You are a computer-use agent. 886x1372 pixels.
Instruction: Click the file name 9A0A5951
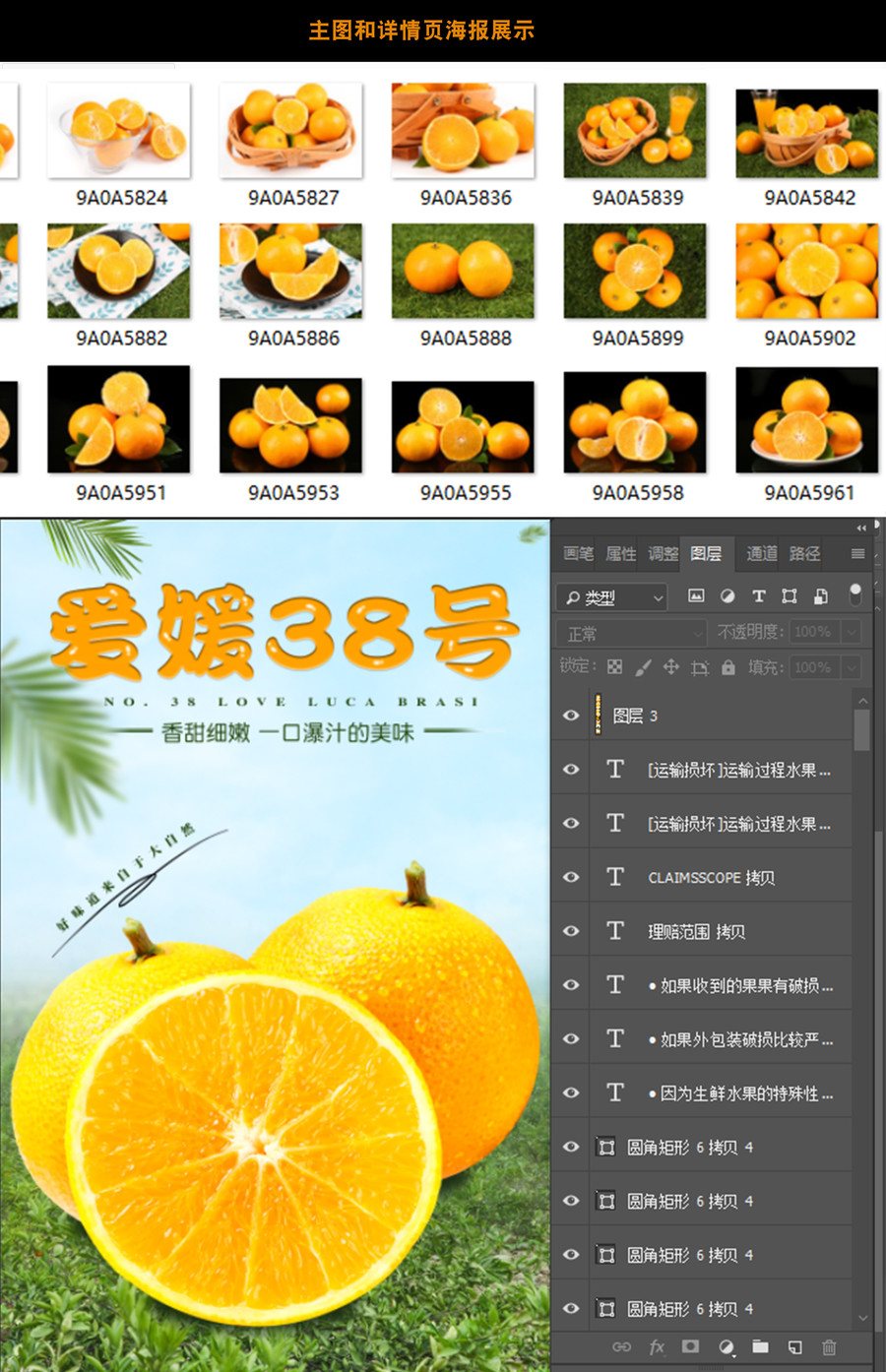point(122,493)
